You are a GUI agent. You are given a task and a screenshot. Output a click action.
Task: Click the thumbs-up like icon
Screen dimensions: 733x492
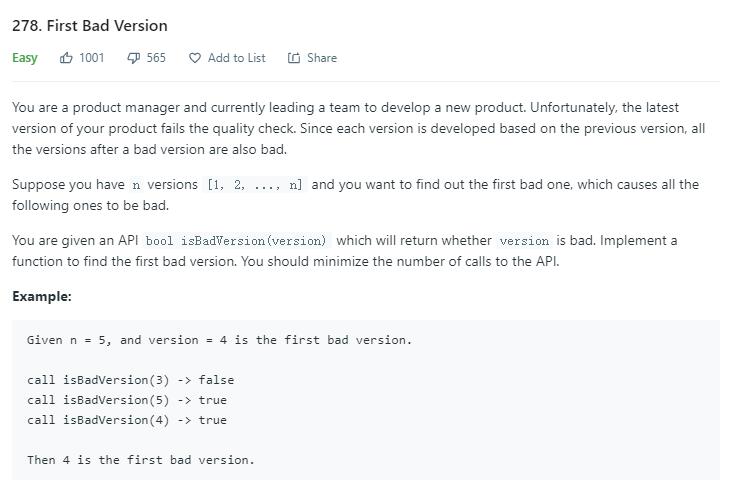tap(66, 58)
